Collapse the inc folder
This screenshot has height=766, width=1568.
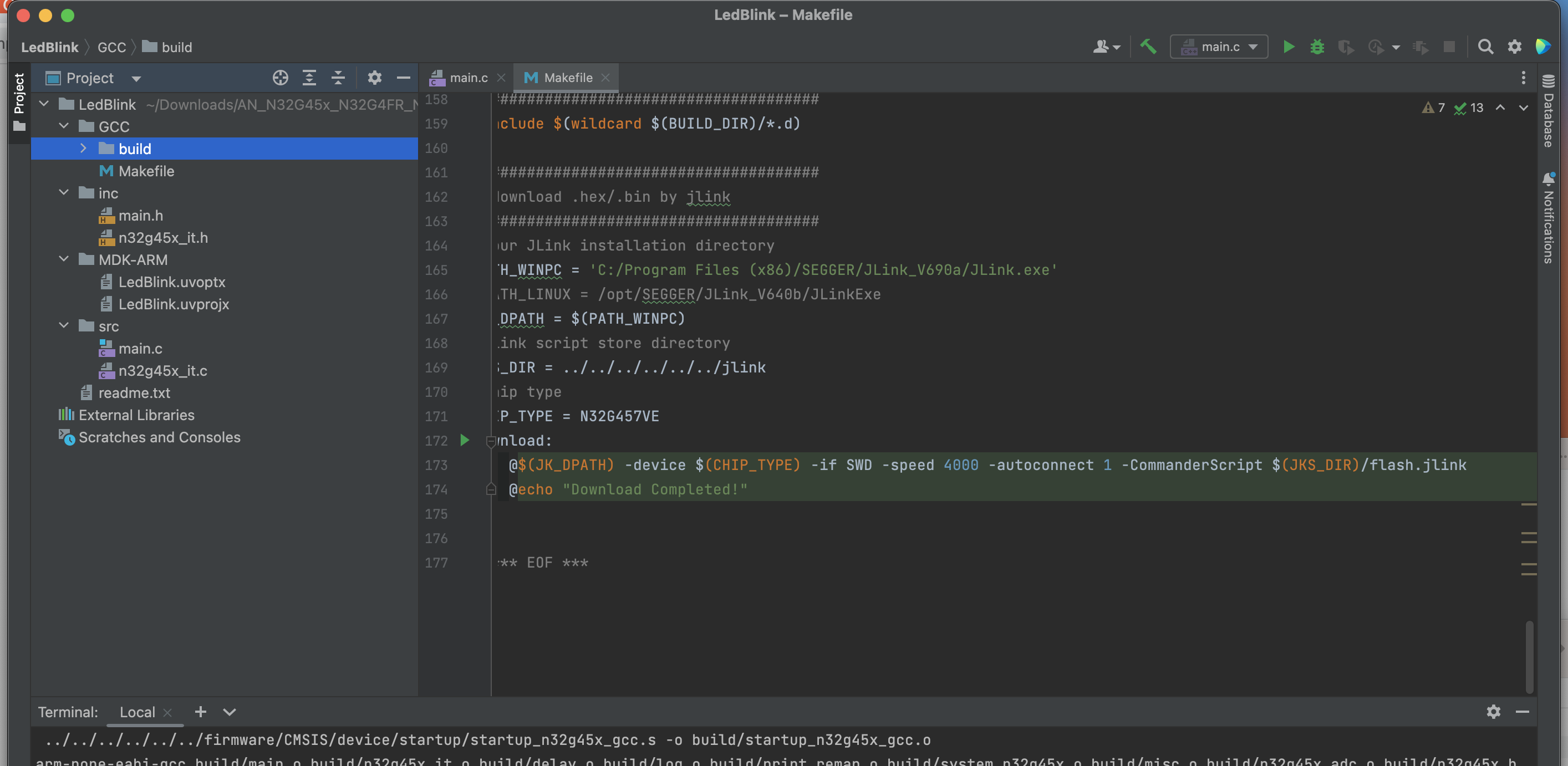coord(64,193)
